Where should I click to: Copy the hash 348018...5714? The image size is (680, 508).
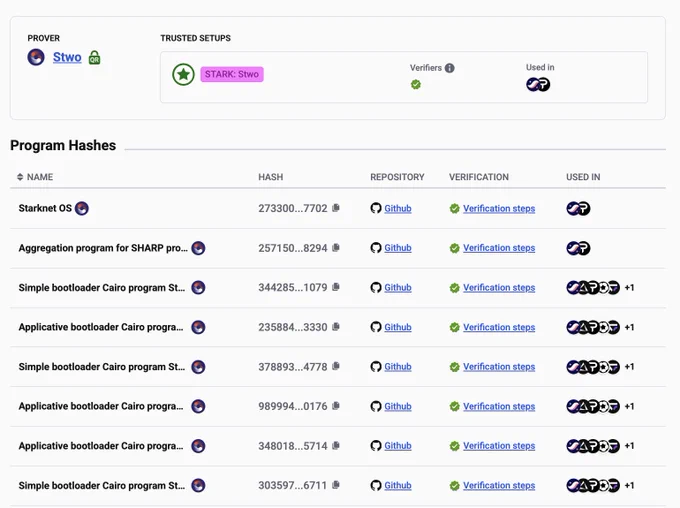pos(336,446)
